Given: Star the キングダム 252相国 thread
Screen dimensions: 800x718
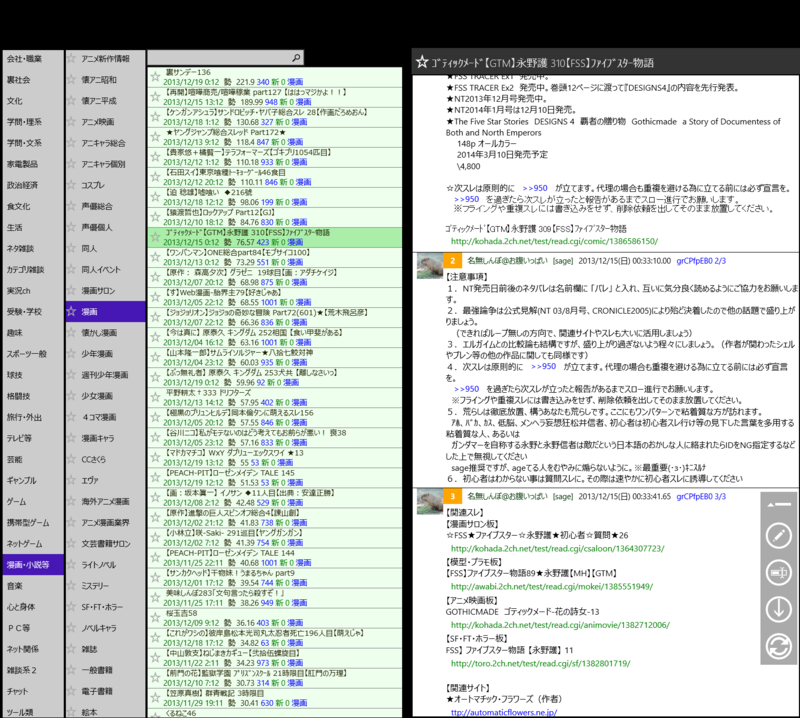Looking at the screenshot, I should [x=155, y=337].
